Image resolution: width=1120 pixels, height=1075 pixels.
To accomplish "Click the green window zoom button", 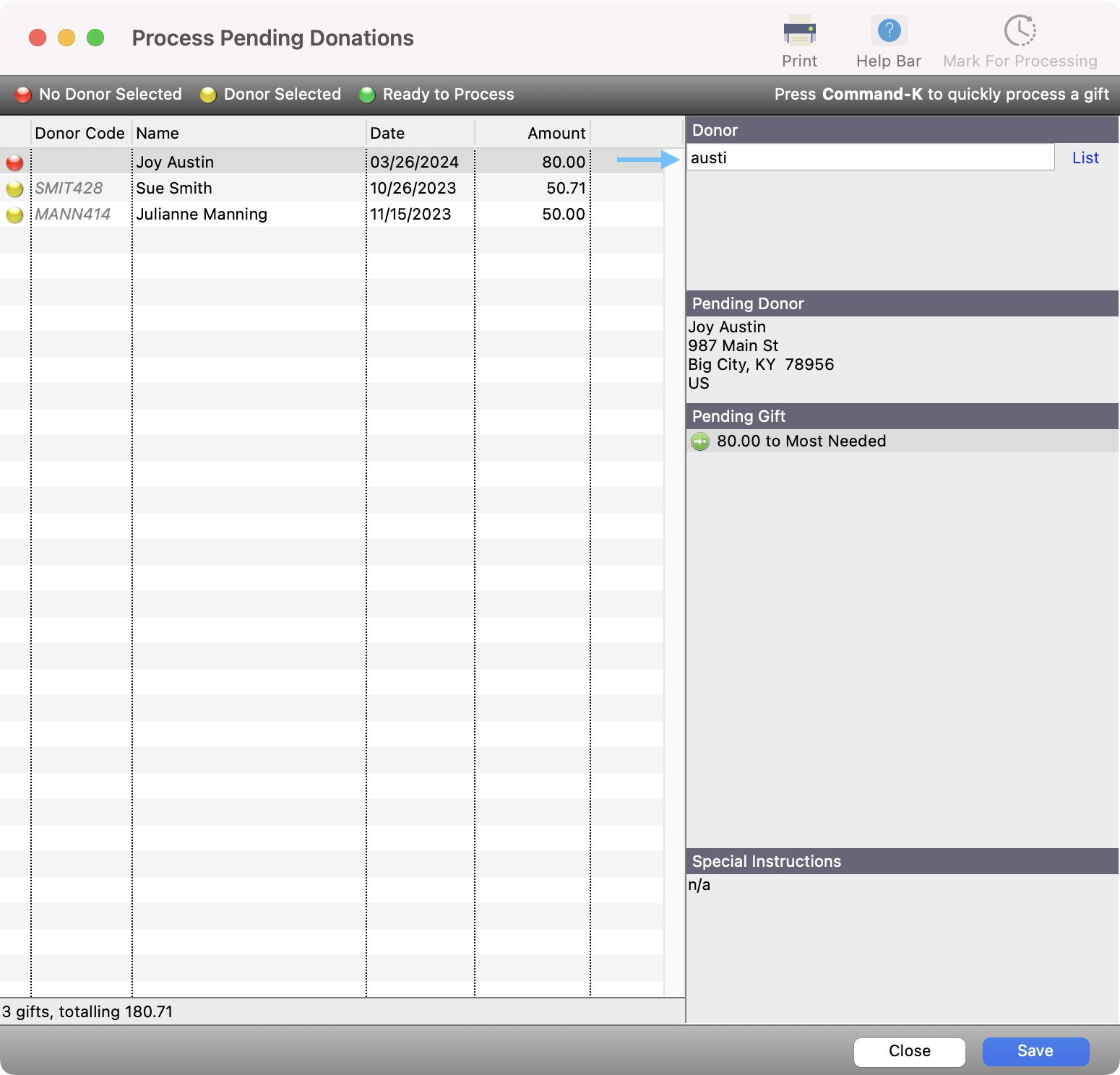I will (x=95, y=38).
